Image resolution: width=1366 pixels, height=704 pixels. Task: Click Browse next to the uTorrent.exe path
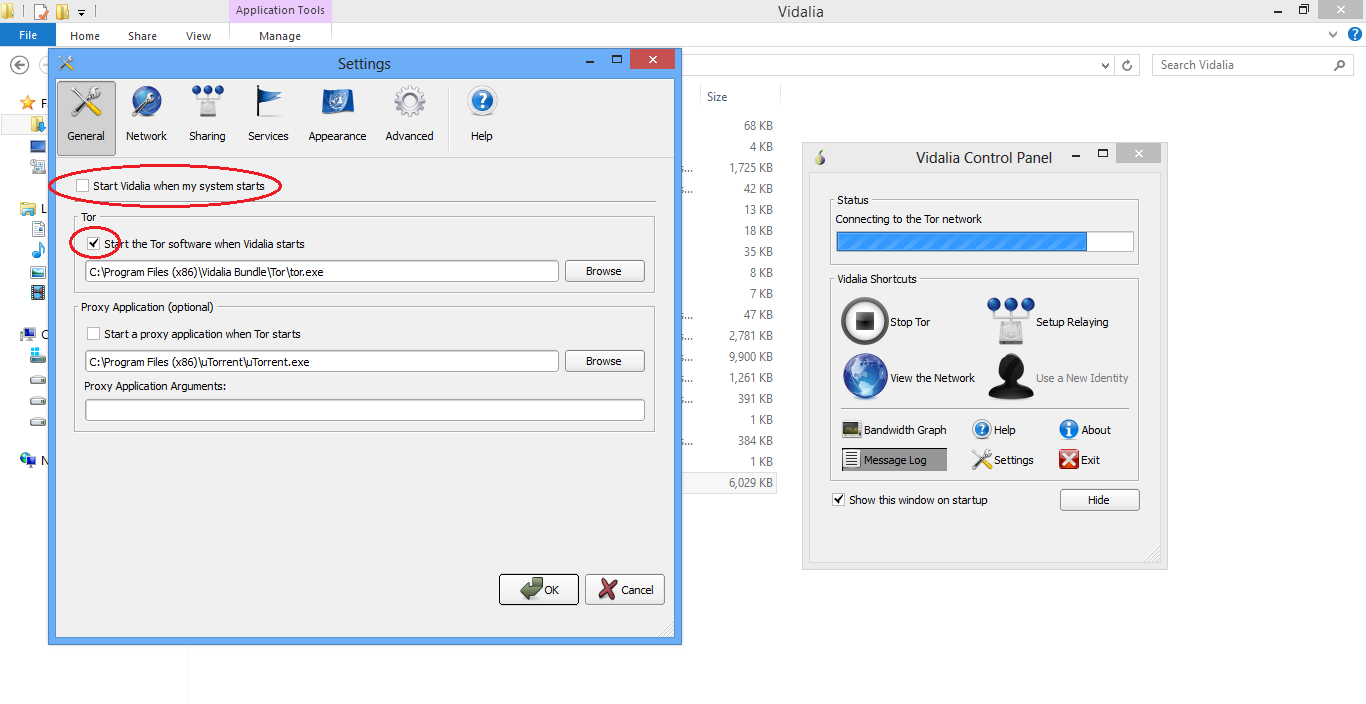pos(604,361)
